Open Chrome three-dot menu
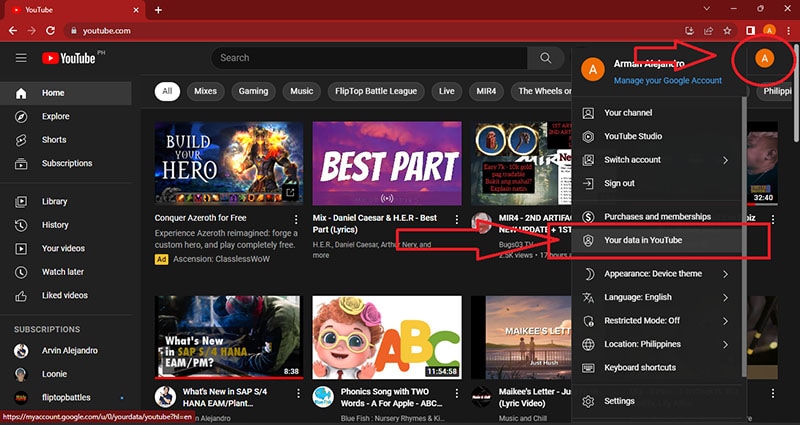The width and height of the screenshot is (800, 425). pyautogui.click(x=788, y=31)
